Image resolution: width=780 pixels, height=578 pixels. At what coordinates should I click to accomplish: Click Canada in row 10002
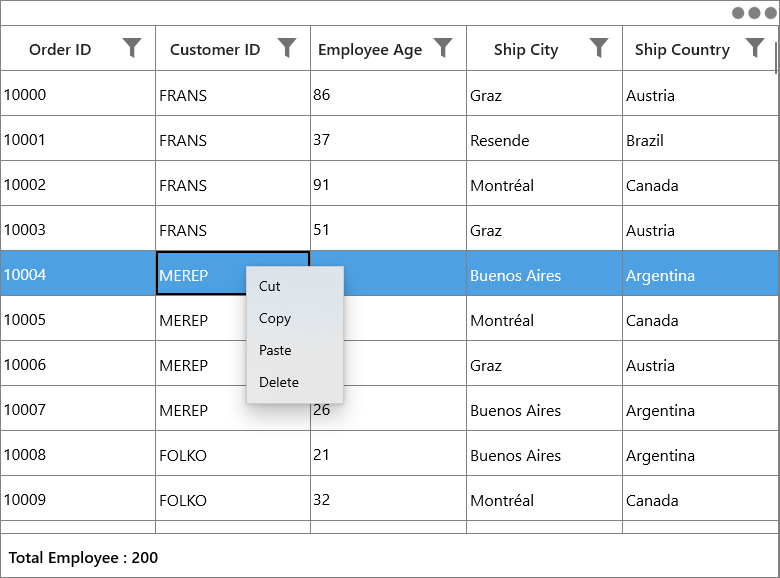pyautogui.click(x=652, y=185)
